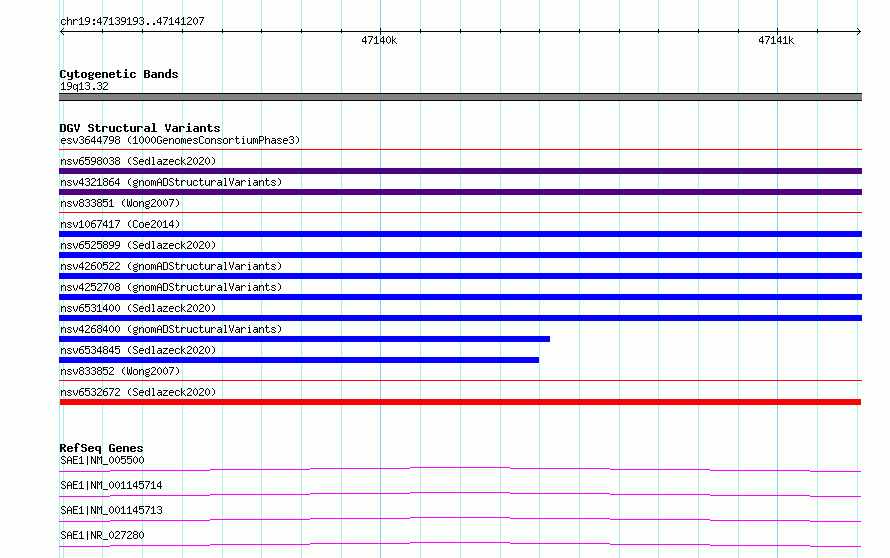Image resolution: width=890 pixels, height=558 pixels.
Task: Click the blue nsv6525899 variant bar
Action: click(x=460, y=255)
